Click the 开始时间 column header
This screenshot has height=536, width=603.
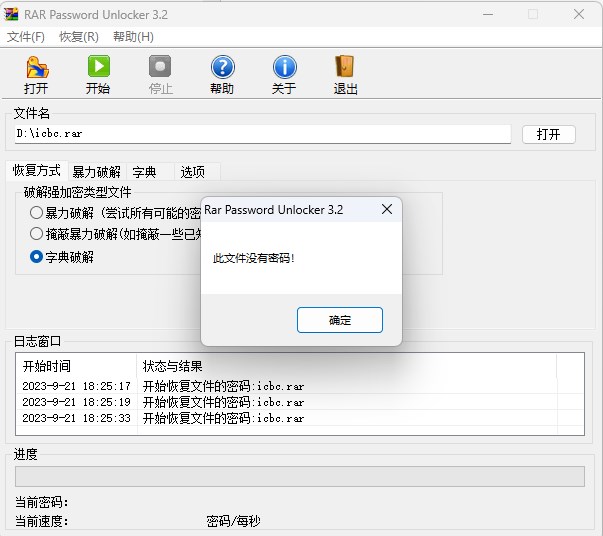click(76, 366)
